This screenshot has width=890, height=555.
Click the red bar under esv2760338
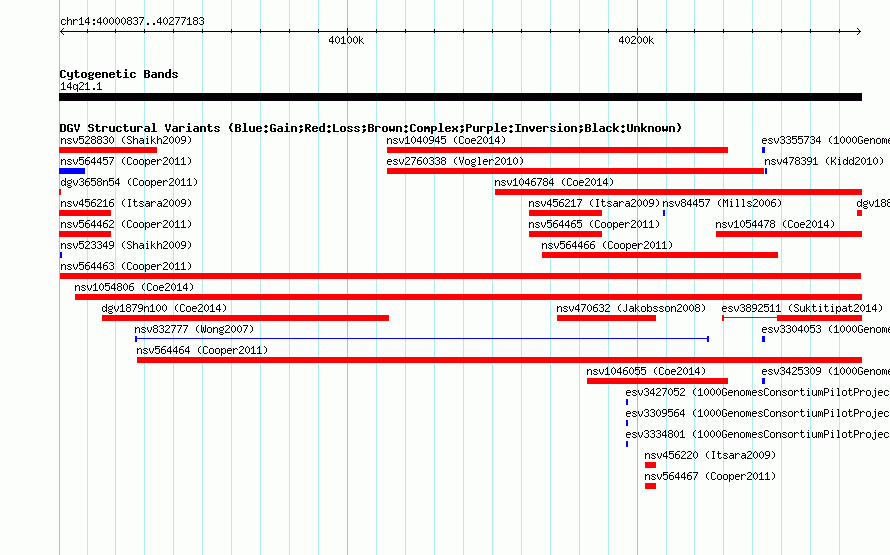576,171
